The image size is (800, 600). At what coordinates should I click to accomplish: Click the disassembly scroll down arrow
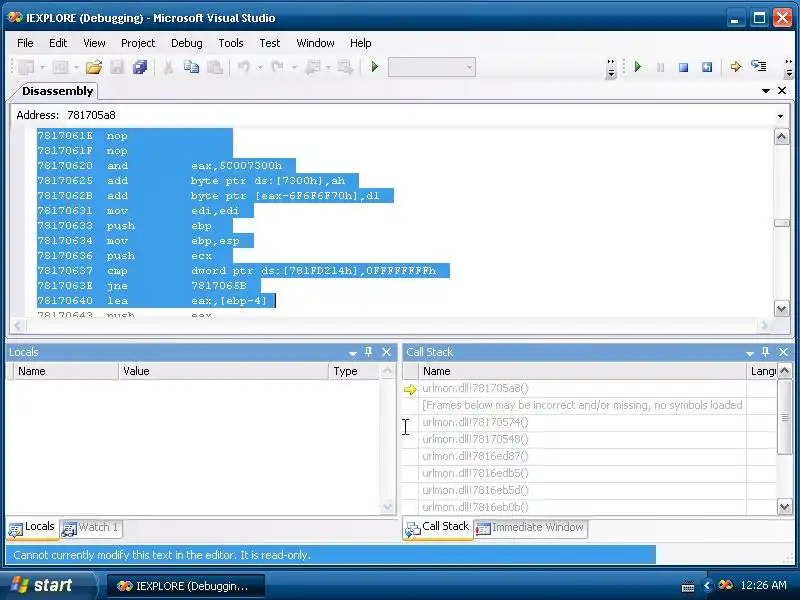782,308
